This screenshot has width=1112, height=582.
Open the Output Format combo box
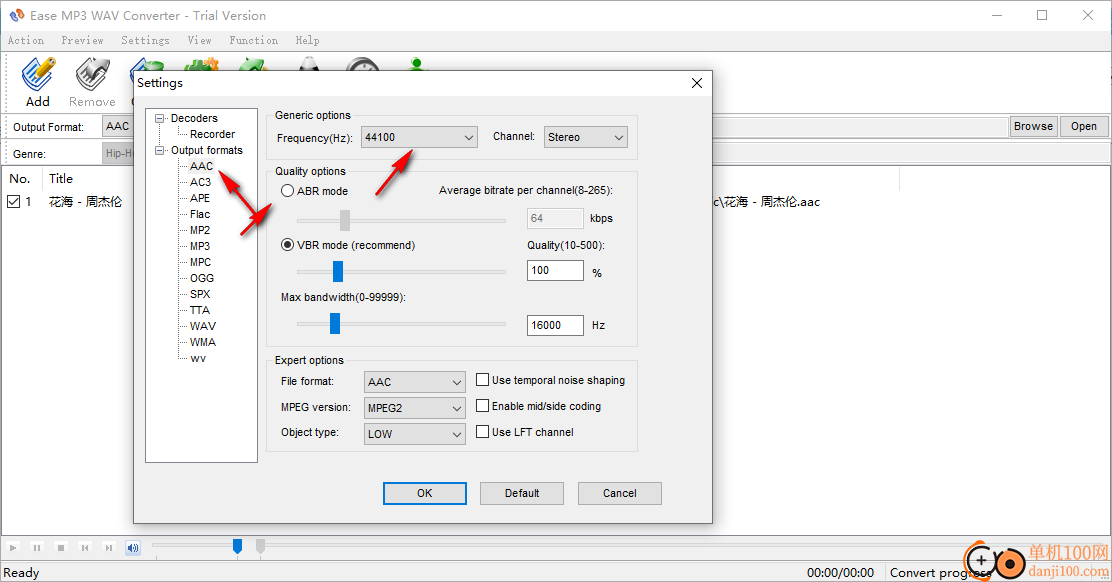tap(118, 126)
